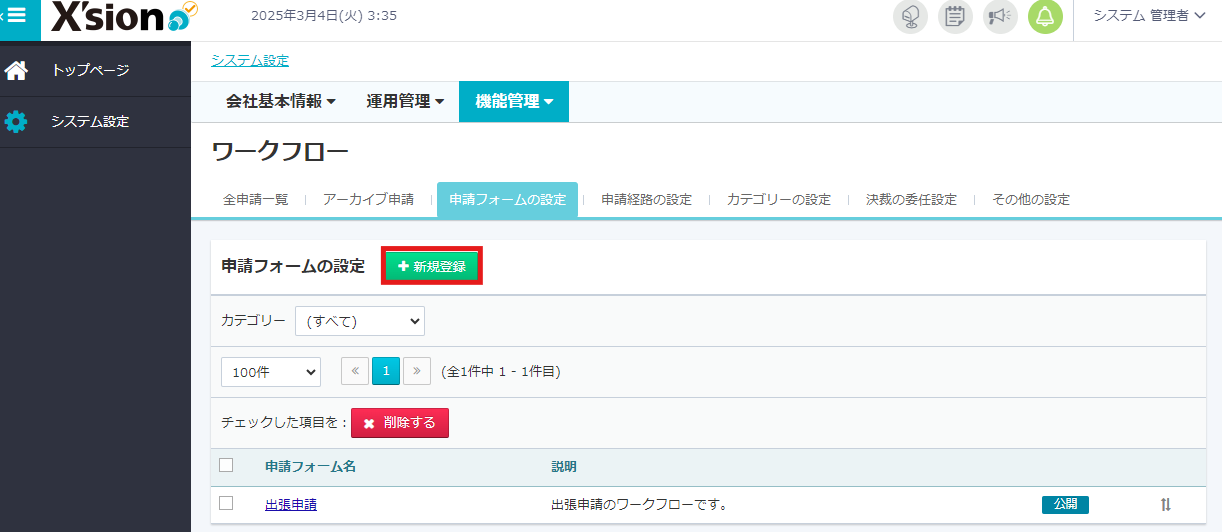Image resolution: width=1222 pixels, height=532 pixels.
Task: Click the gear icon beside システム設定
Action: (x=16, y=122)
